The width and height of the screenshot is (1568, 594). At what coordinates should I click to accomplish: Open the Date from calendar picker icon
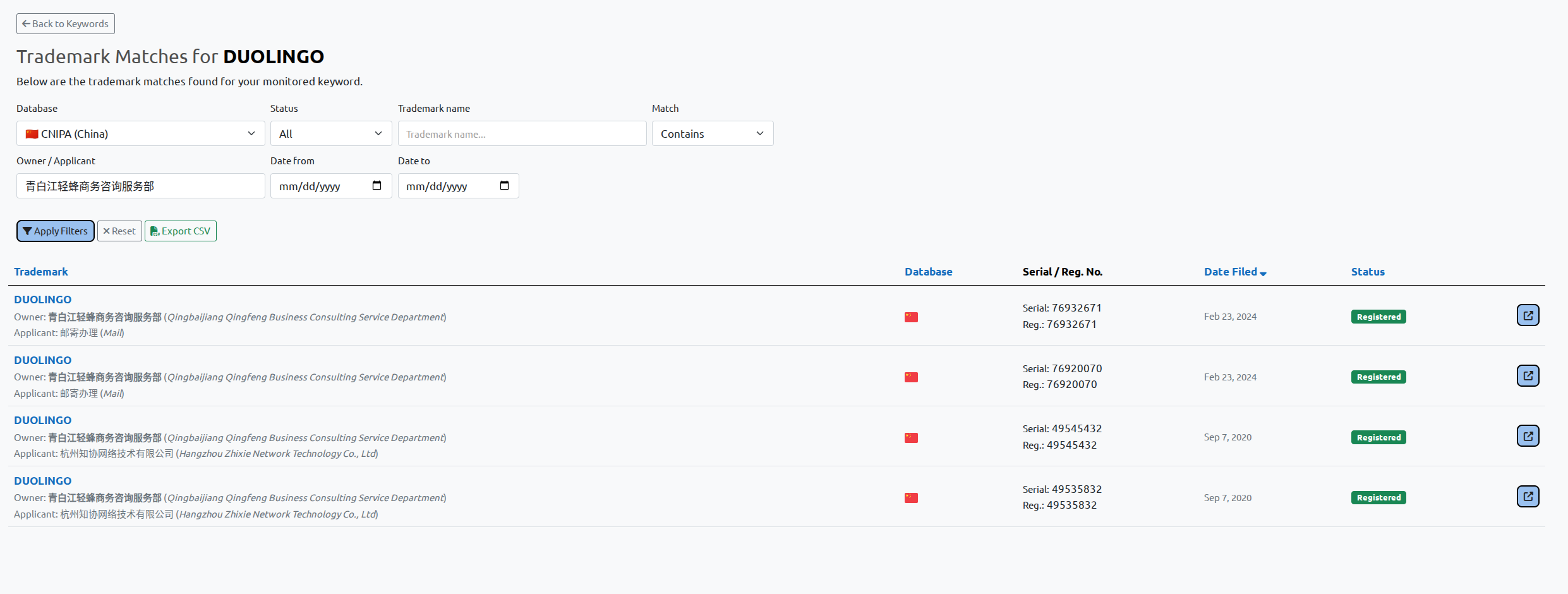[377, 185]
